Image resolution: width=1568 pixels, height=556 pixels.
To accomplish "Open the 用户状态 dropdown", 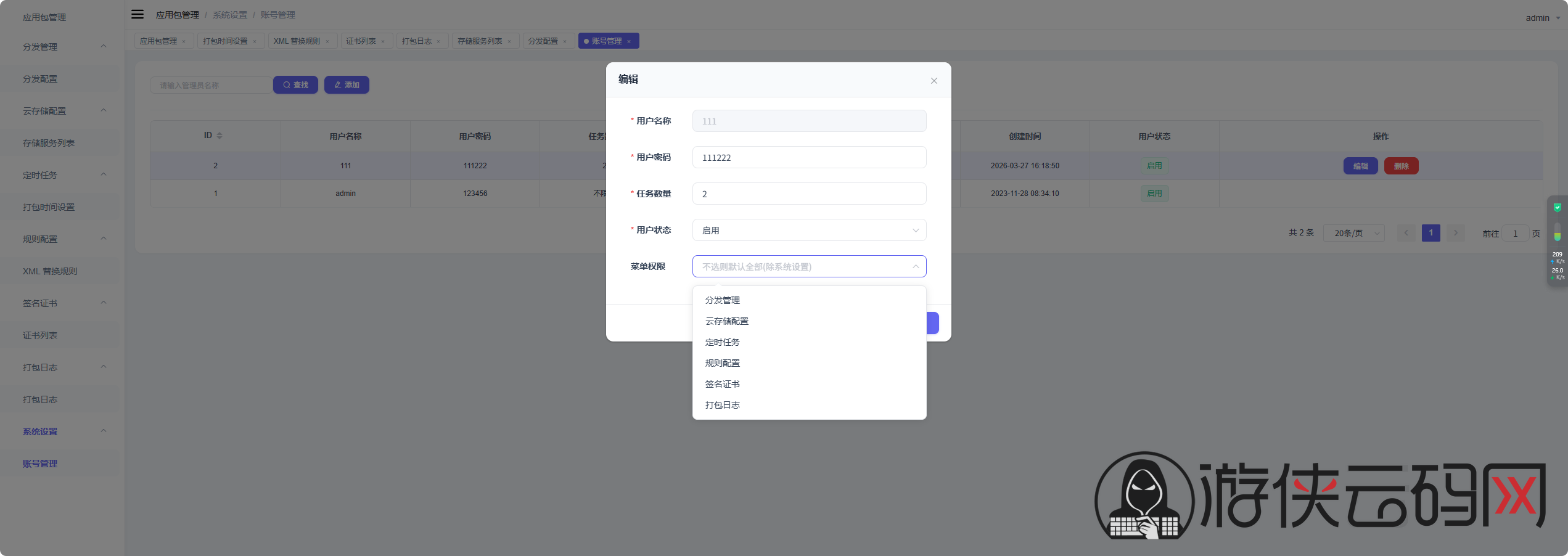I will pos(808,230).
